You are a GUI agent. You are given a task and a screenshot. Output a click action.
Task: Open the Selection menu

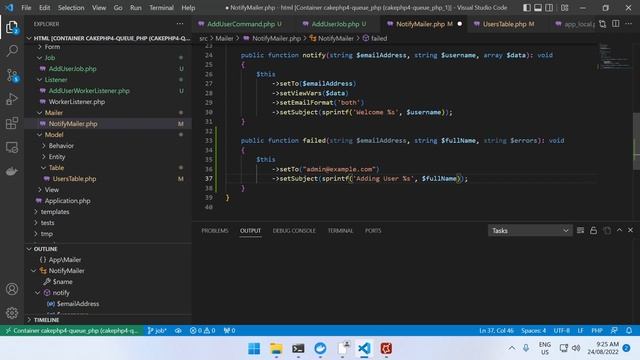[71, 8]
